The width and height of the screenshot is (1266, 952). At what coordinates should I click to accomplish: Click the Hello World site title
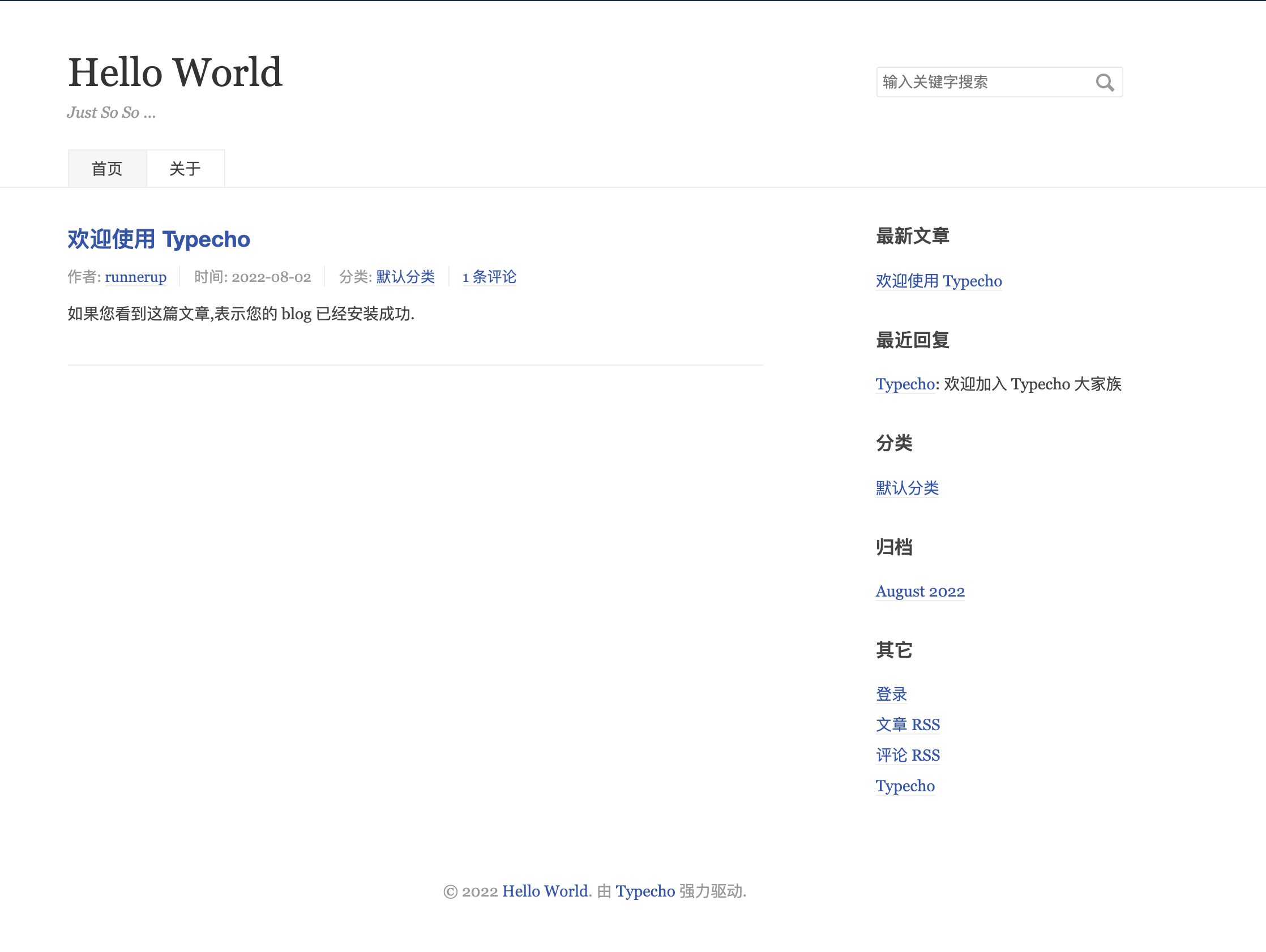pos(175,72)
